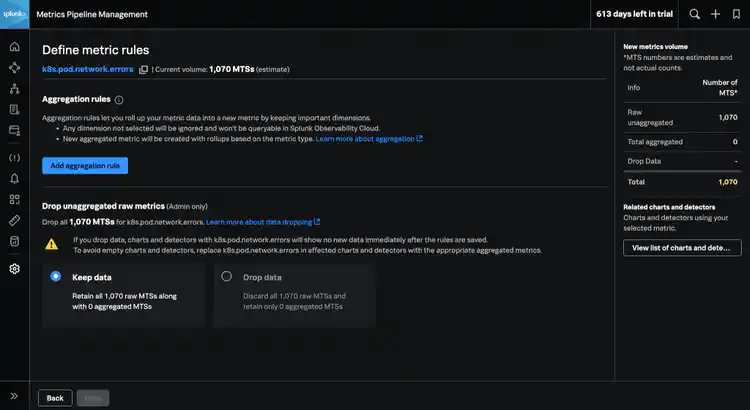
Task: Click the Aggregation rules info icon
Action: pos(119,100)
